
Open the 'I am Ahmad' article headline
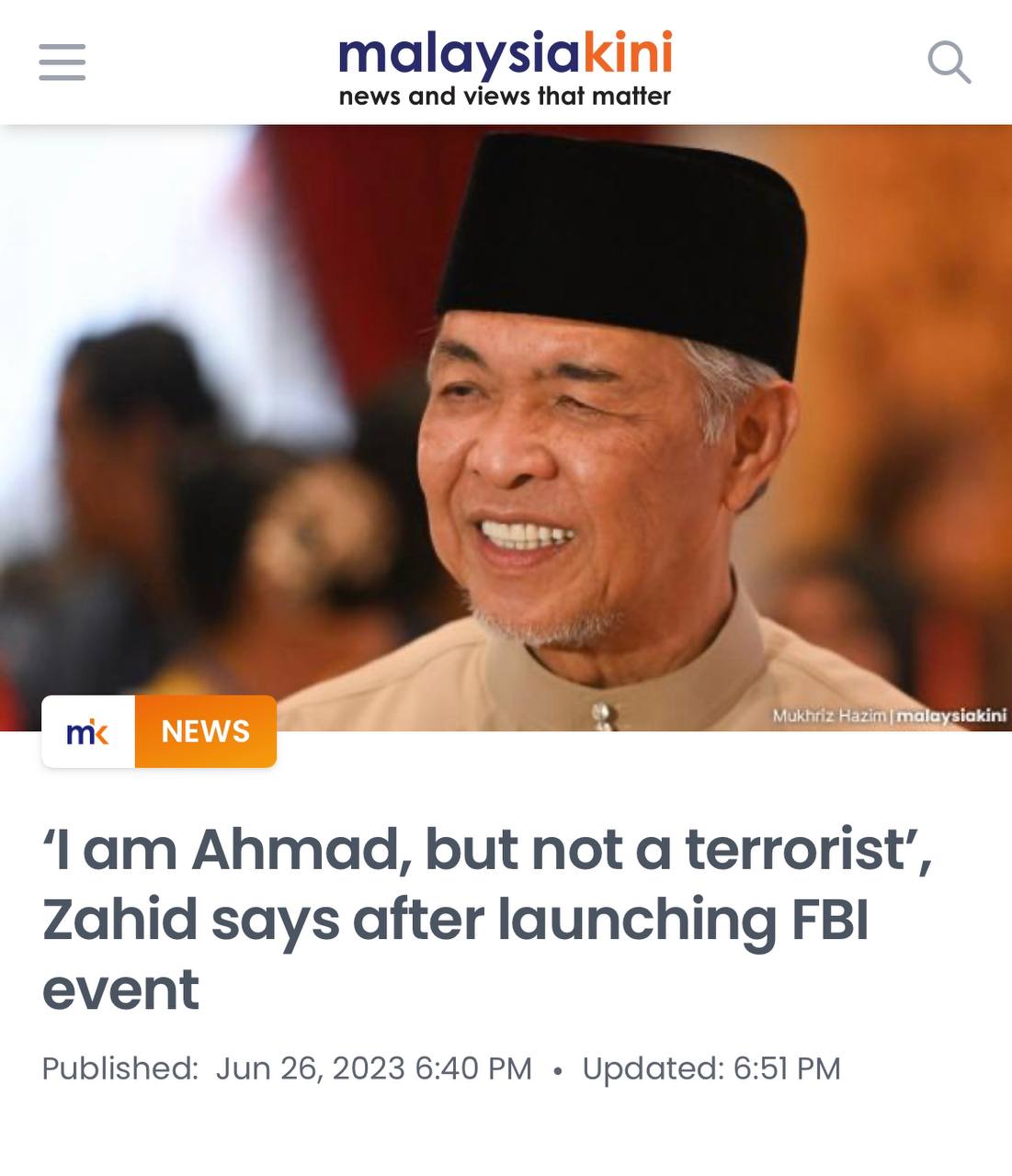(487, 919)
